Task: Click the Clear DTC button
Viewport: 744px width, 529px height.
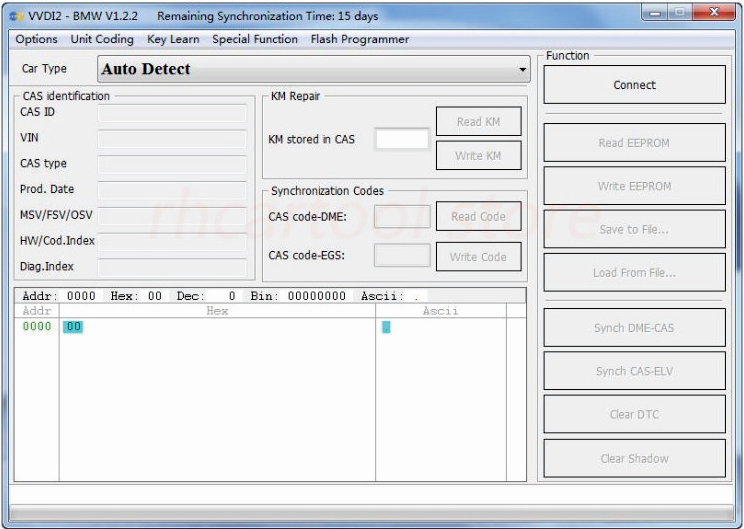Action: click(634, 414)
